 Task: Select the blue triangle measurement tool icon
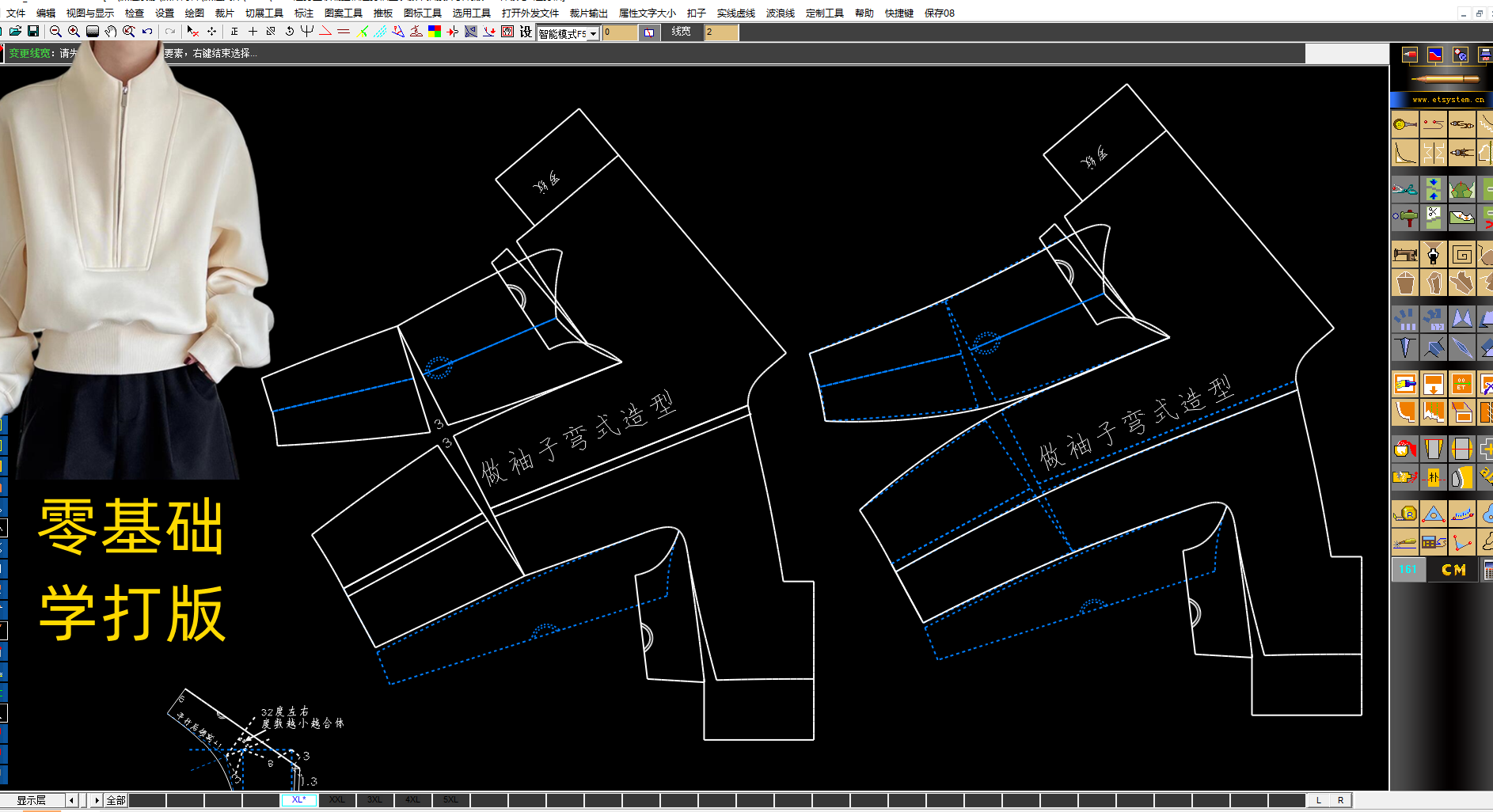(x=1434, y=514)
